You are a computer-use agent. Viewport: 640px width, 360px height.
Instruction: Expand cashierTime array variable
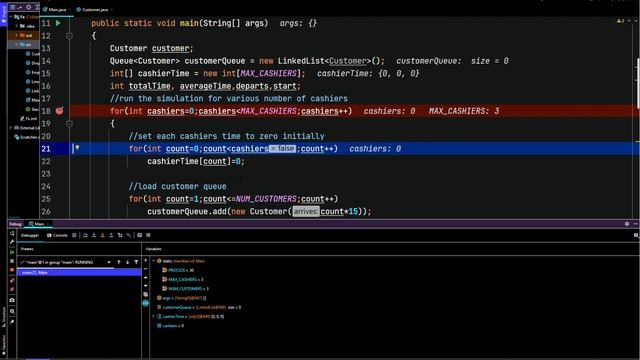click(154, 316)
